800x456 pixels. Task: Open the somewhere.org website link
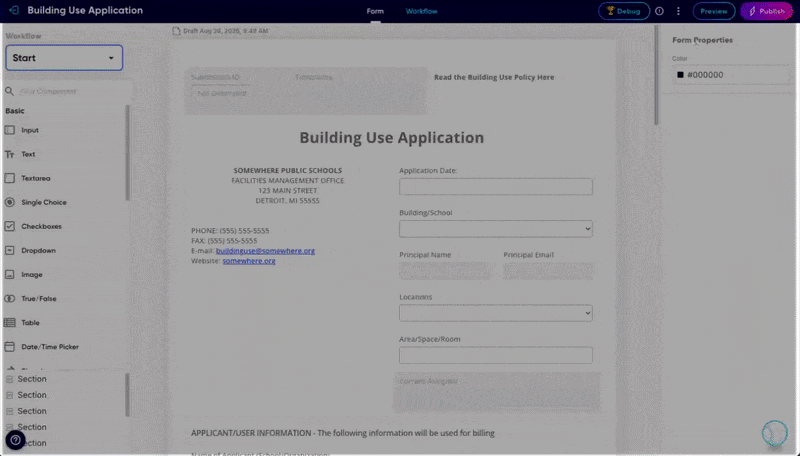tap(249, 261)
